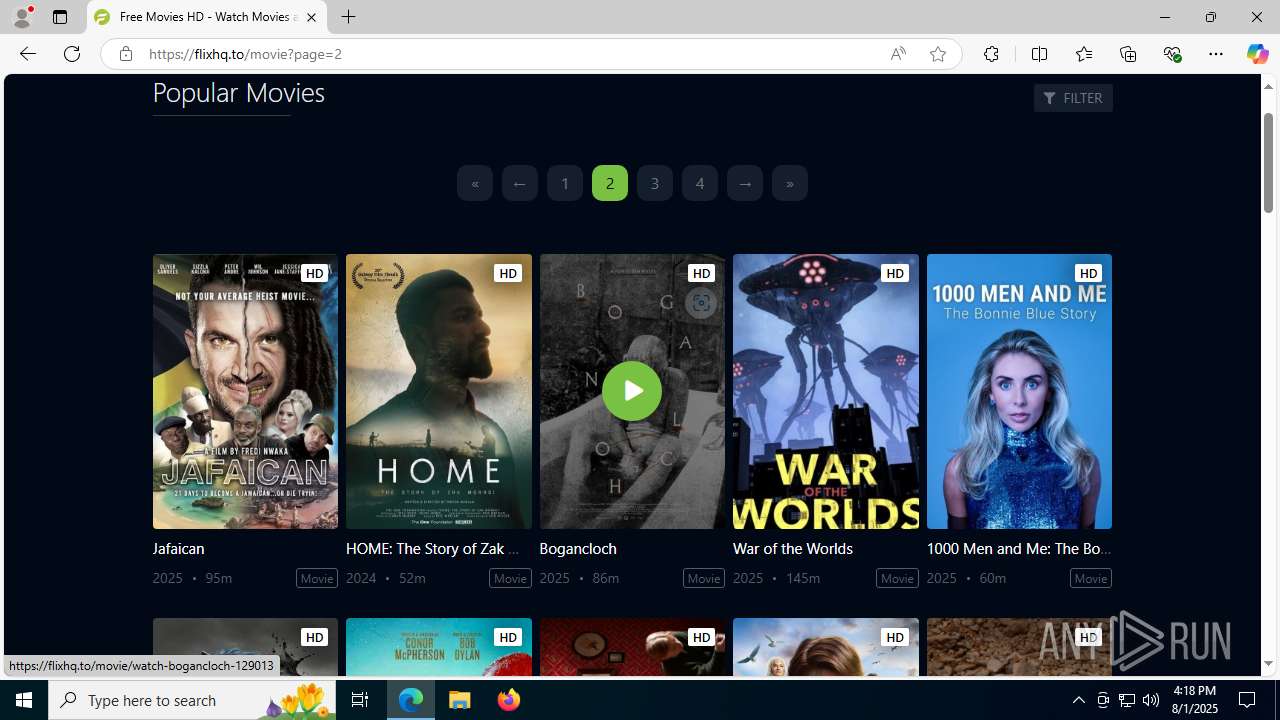Image resolution: width=1280 pixels, height=720 pixels.
Task: Open Read aloud icon in address bar
Action: 898,54
